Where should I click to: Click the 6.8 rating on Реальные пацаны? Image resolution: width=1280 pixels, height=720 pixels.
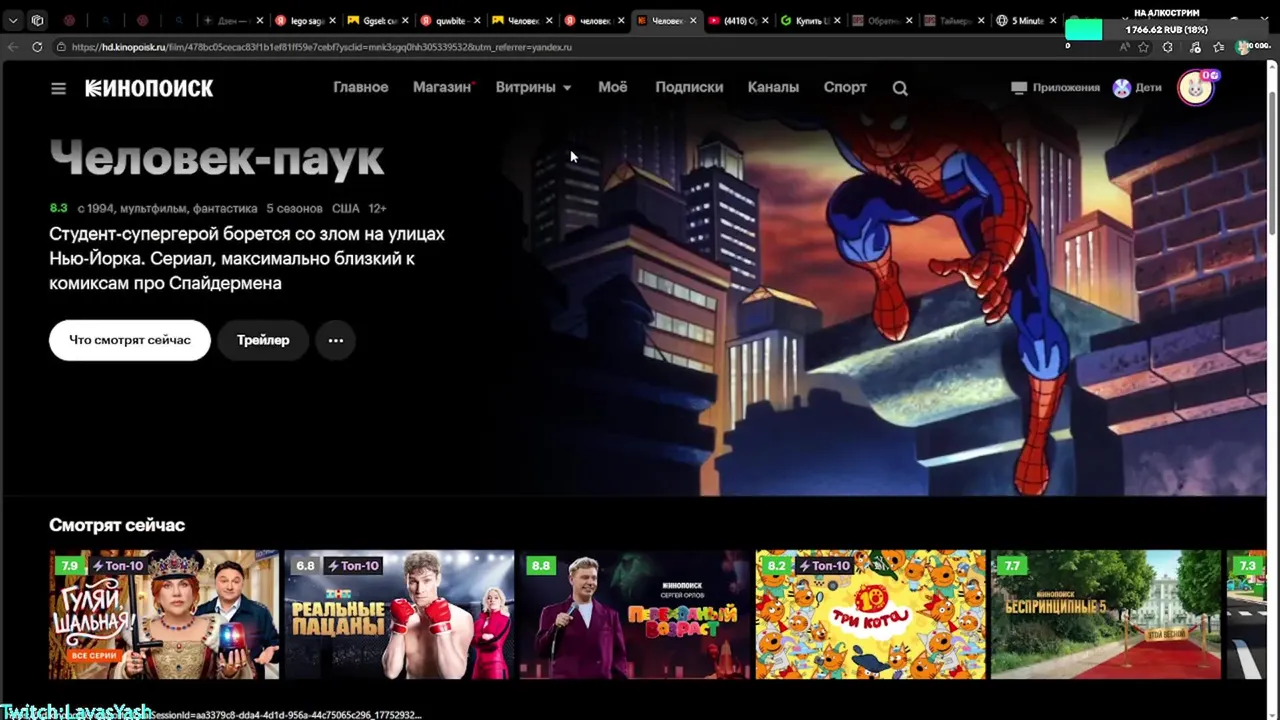[x=305, y=565]
